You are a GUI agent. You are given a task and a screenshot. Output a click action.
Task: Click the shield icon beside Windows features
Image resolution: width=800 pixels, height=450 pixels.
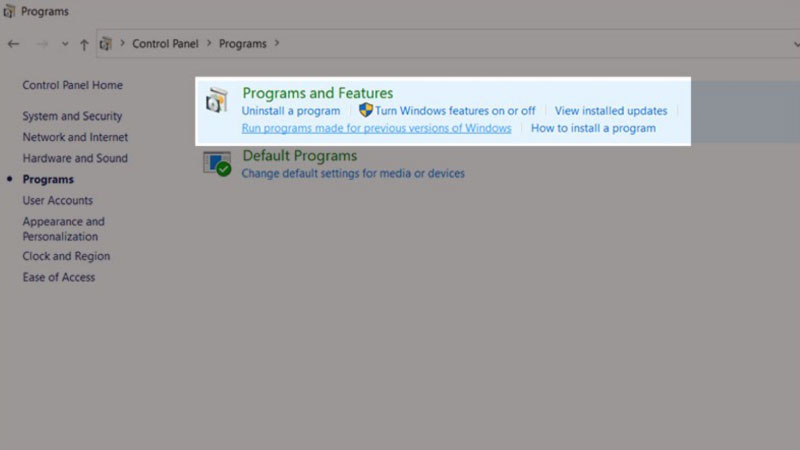coord(366,110)
